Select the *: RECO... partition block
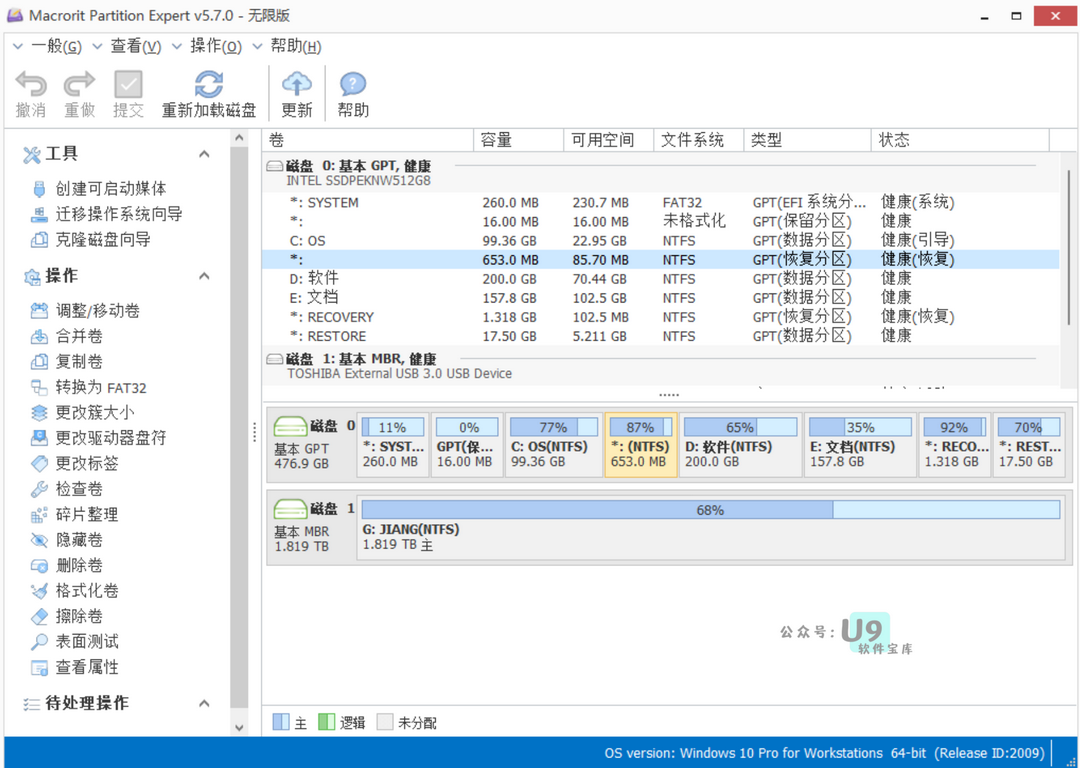Image resolution: width=1080 pixels, height=768 pixels. 954,444
